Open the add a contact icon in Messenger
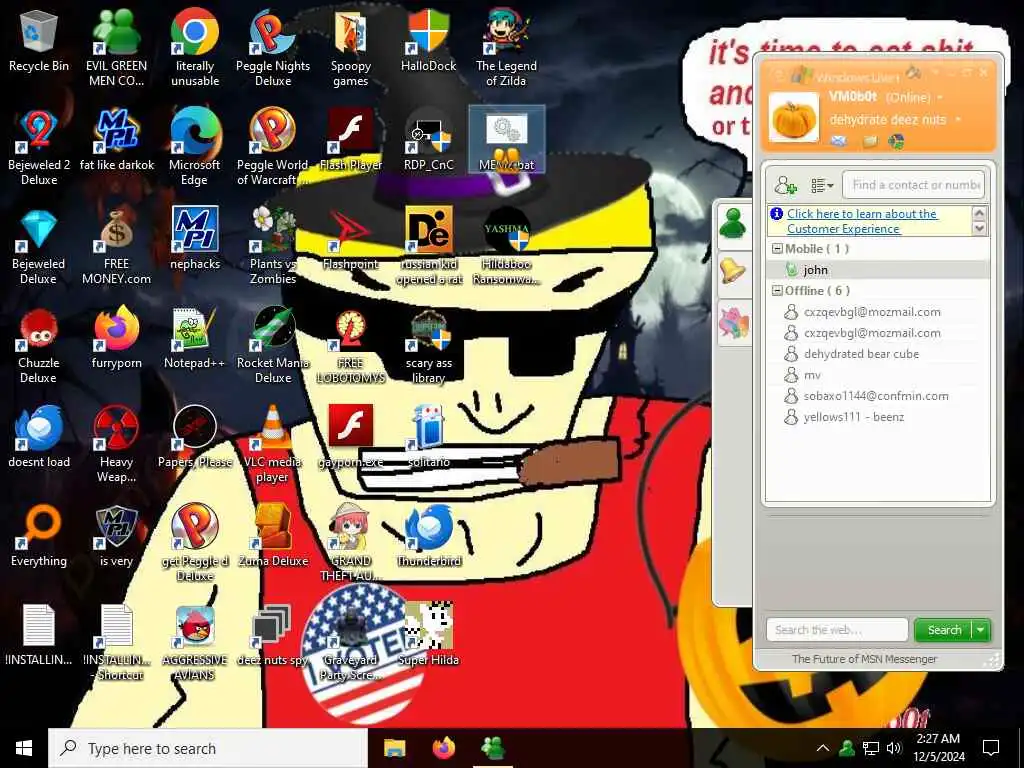Image resolution: width=1024 pixels, height=768 pixels. point(785,186)
